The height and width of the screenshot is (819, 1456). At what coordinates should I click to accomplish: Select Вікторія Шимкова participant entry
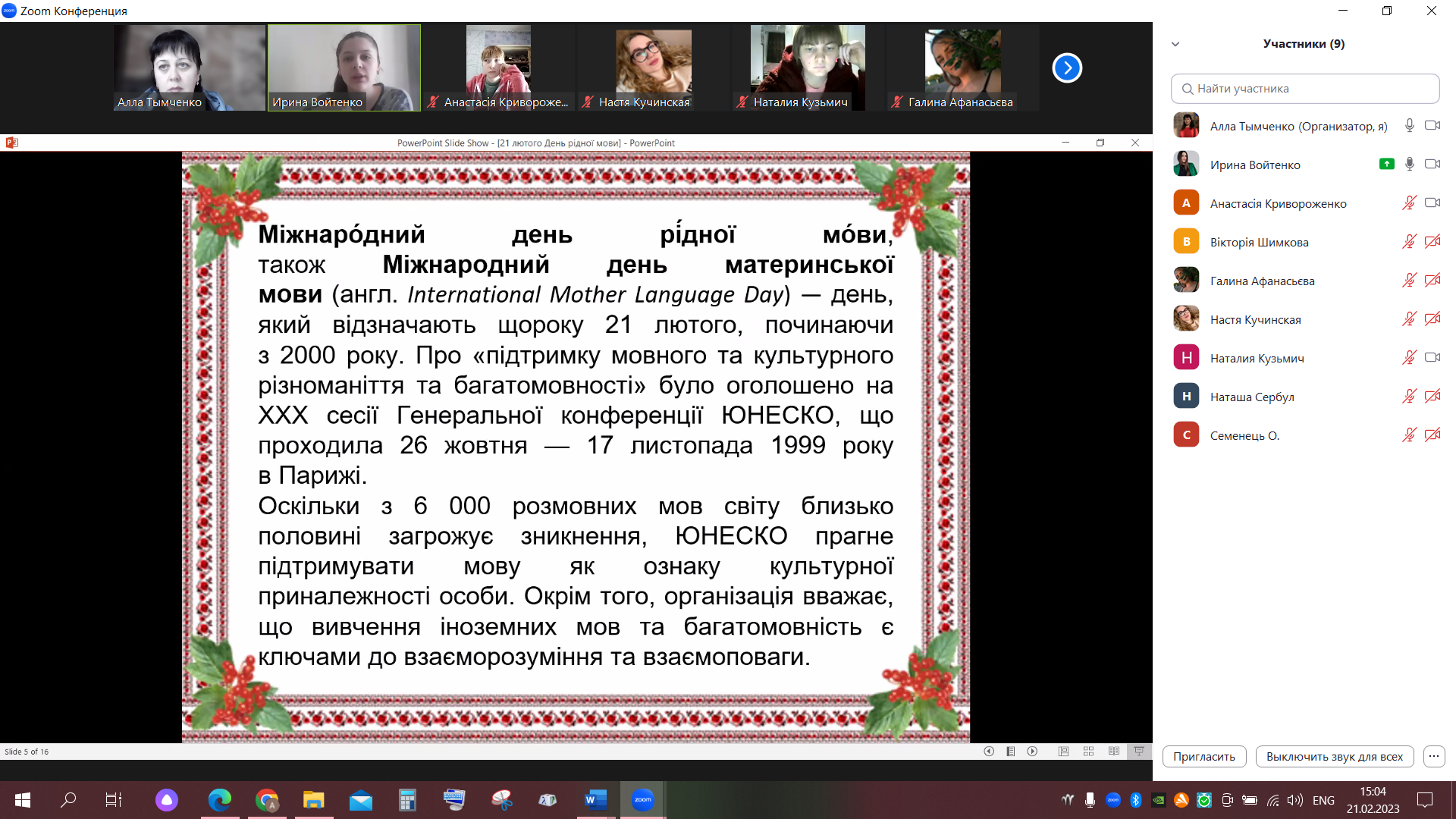pos(1259,242)
